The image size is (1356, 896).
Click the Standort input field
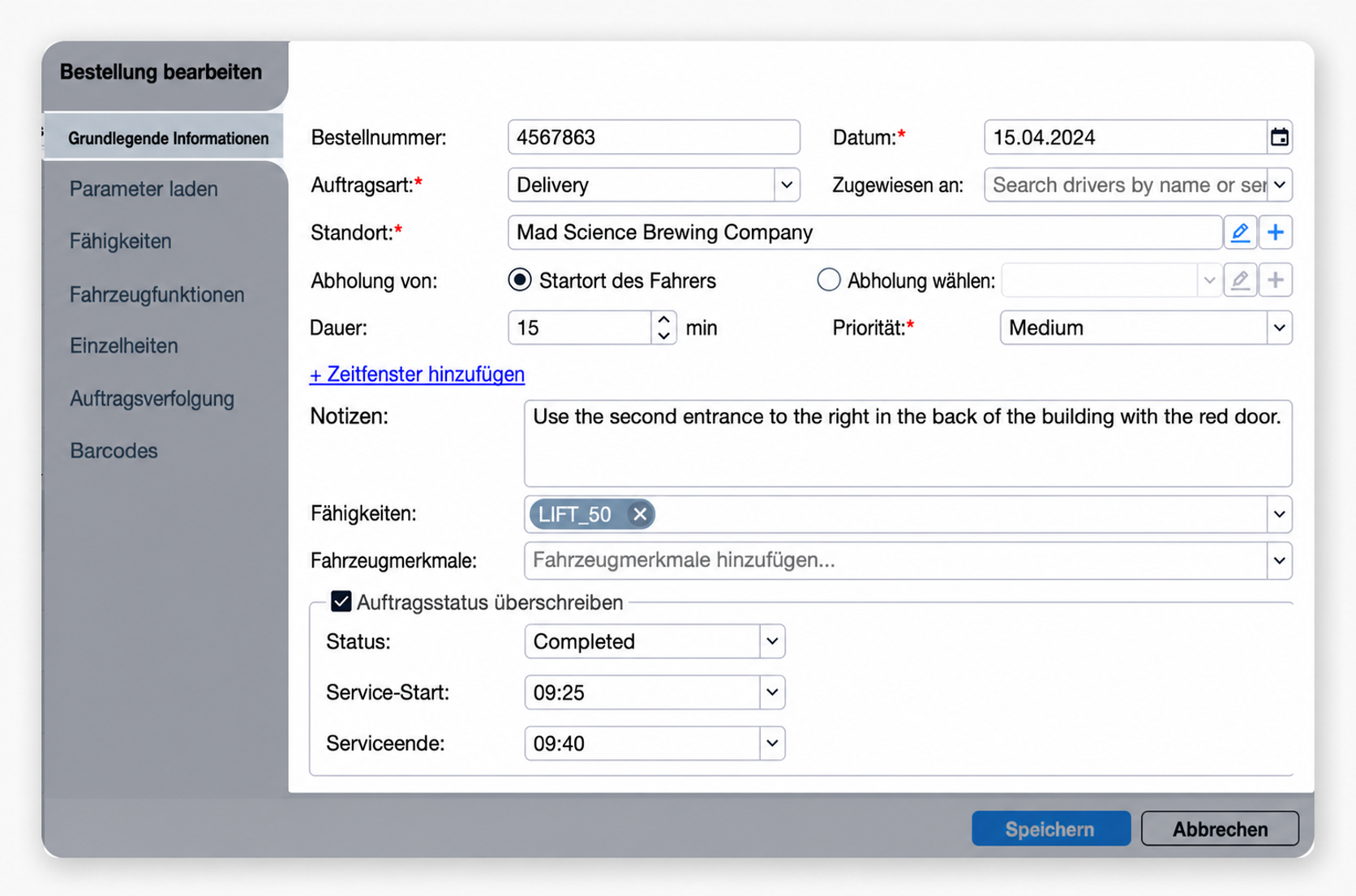865,233
